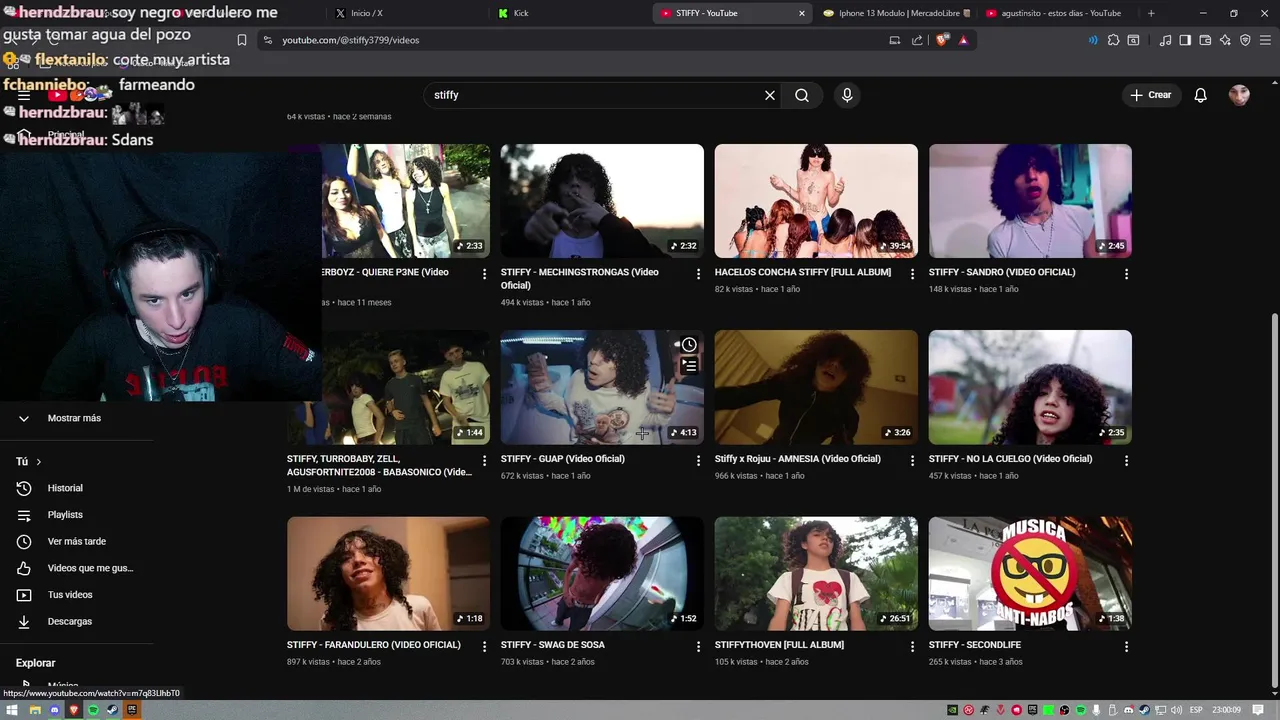Open Steam from the taskbar
This screenshot has width=1280, height=720.
tap(113, 710)
